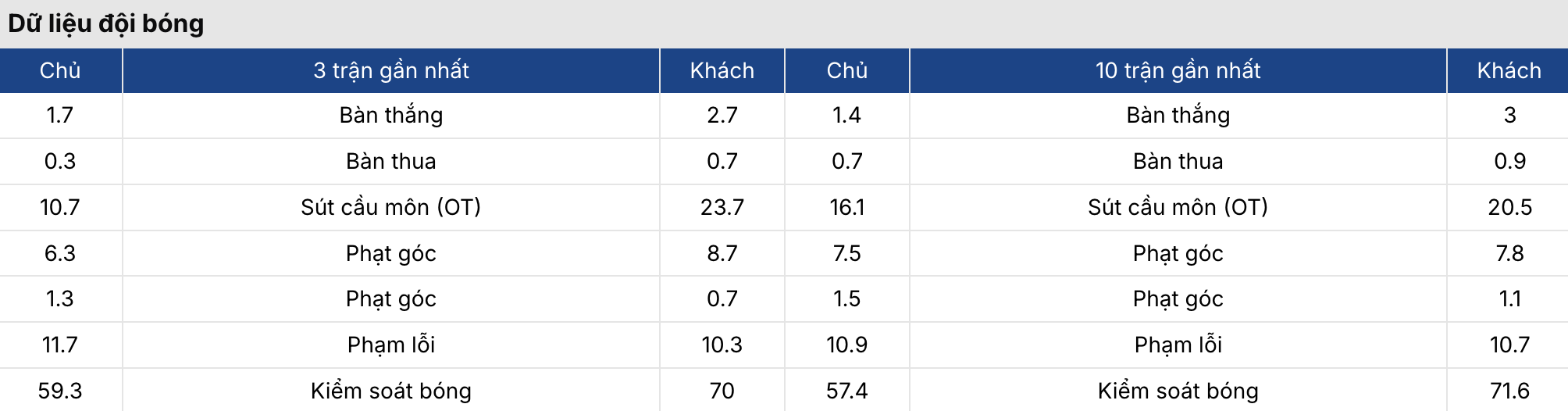Click the 6.3 corner kick value
The height and width of the screenshot is (411, 1568).
pyautogui.click(x=60, y=253)
